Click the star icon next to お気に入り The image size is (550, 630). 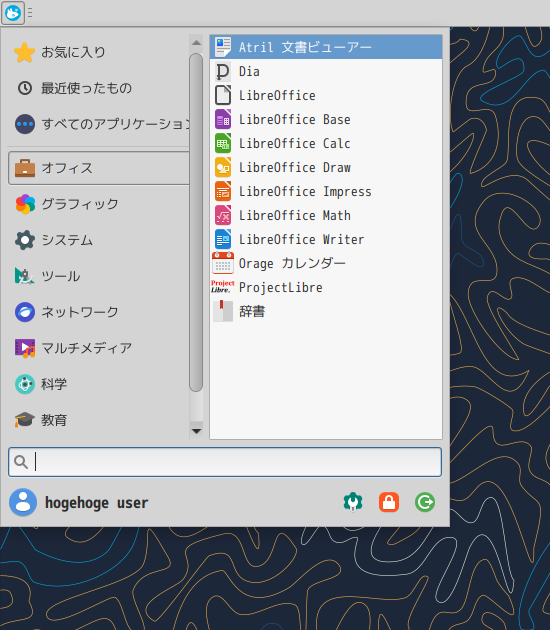25,52
